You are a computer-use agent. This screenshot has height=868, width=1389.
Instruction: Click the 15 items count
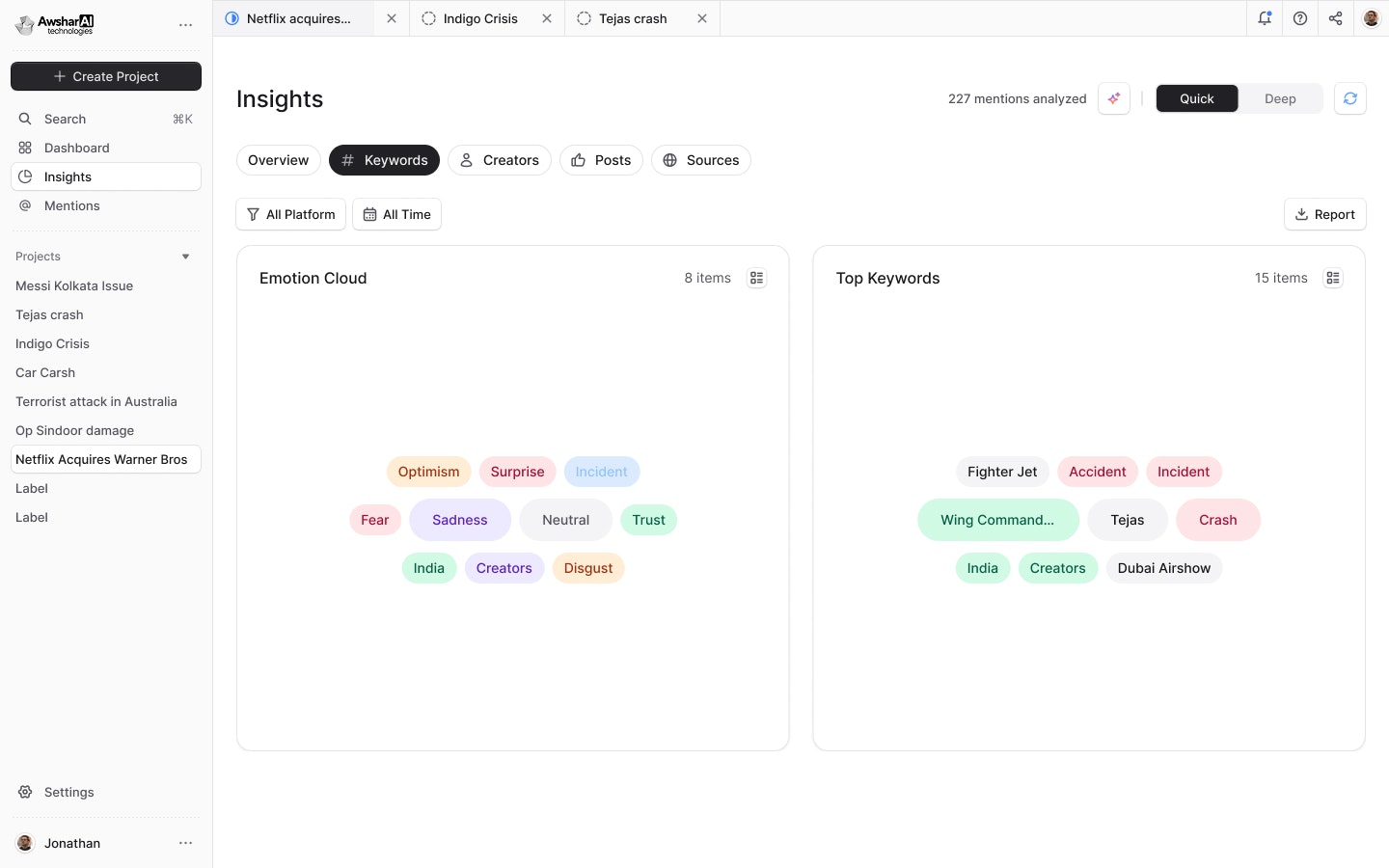tap(1281, 278)
